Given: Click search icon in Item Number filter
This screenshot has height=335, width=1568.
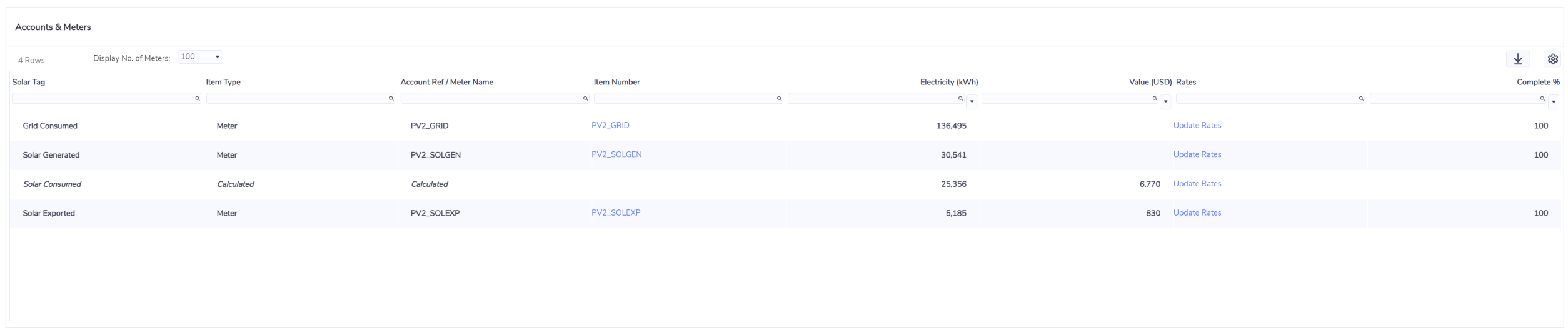Looking at the screenshot, I should point(779,99).
